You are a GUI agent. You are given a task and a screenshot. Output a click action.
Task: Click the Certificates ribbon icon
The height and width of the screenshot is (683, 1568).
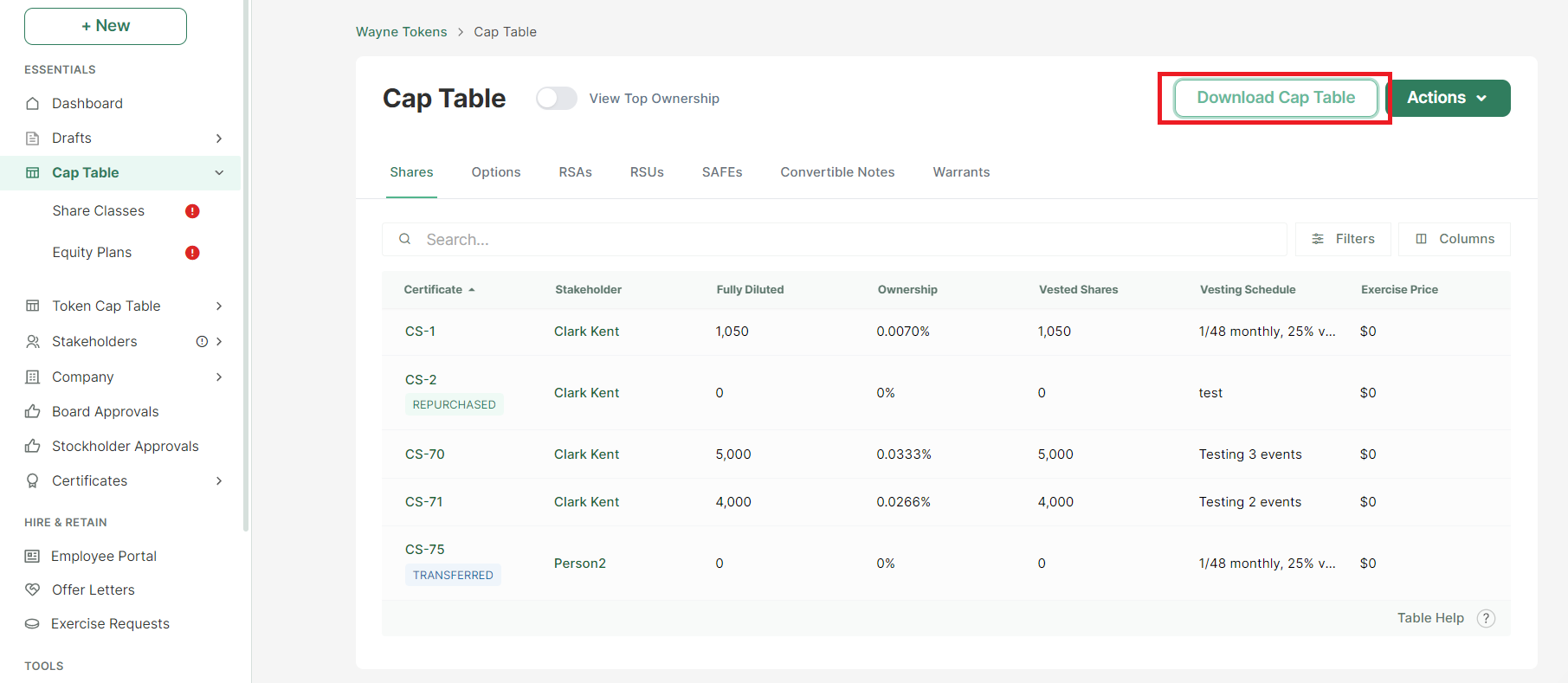pos(32,480)
